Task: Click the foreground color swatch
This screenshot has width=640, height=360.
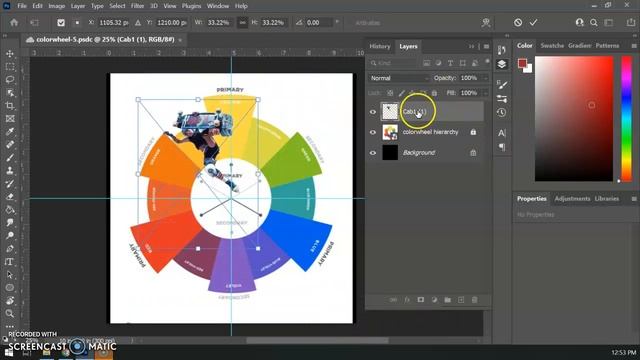Action: (522, 63)
